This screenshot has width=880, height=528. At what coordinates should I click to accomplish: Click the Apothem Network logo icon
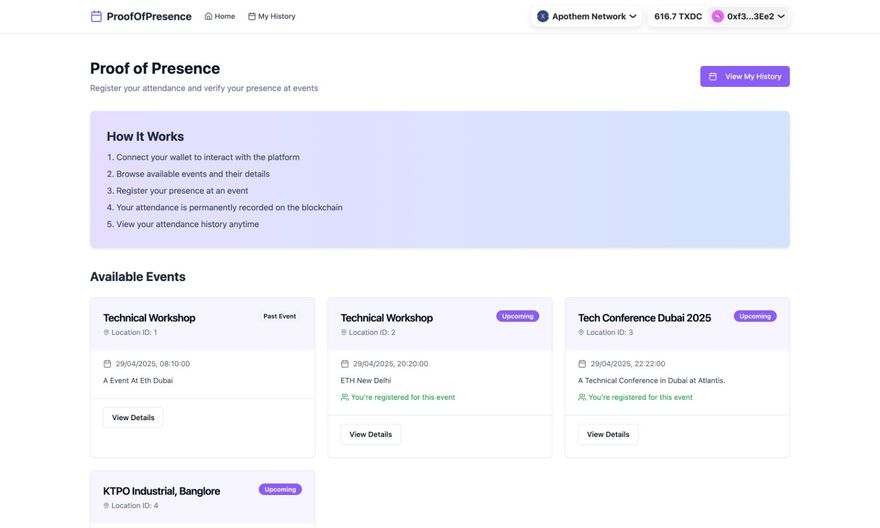pyautogui.click(x=543, y=16)
